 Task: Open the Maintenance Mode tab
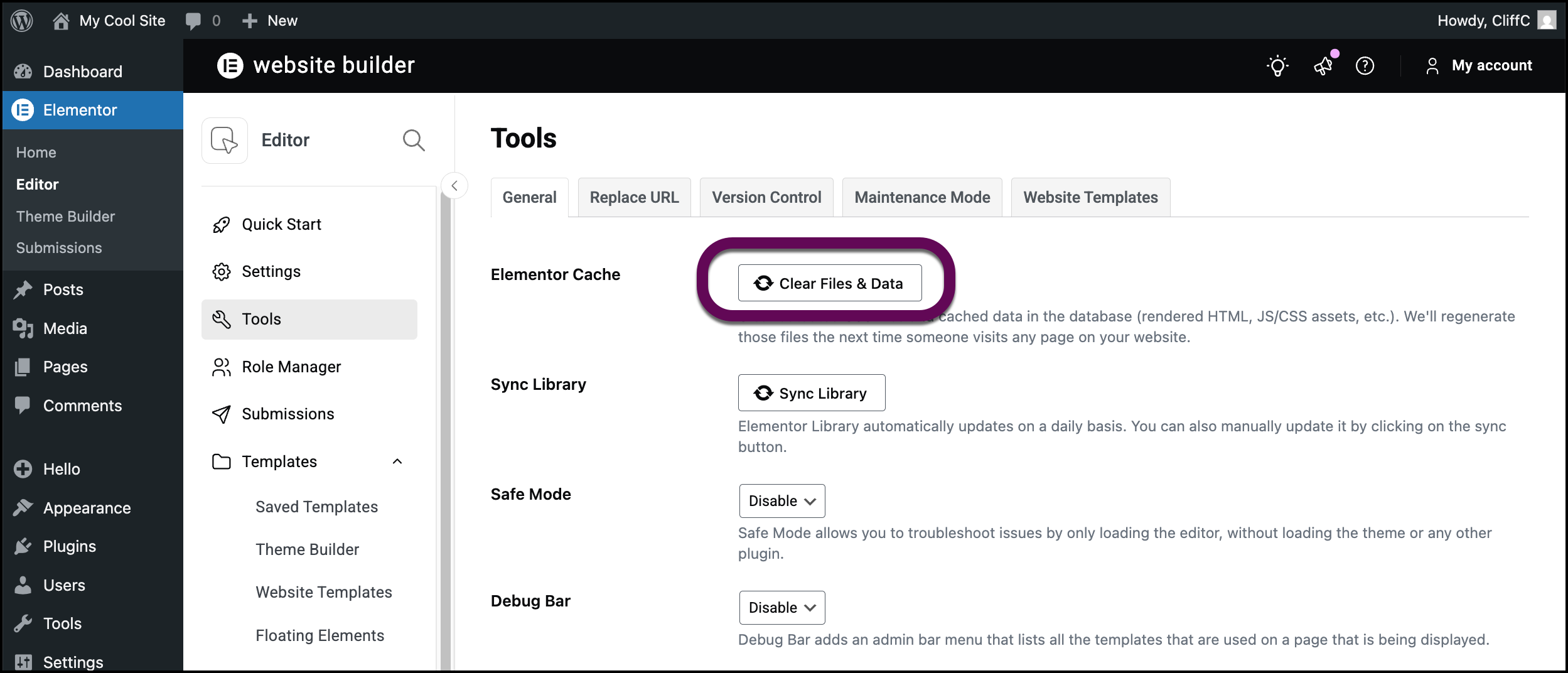coord(921,197)
